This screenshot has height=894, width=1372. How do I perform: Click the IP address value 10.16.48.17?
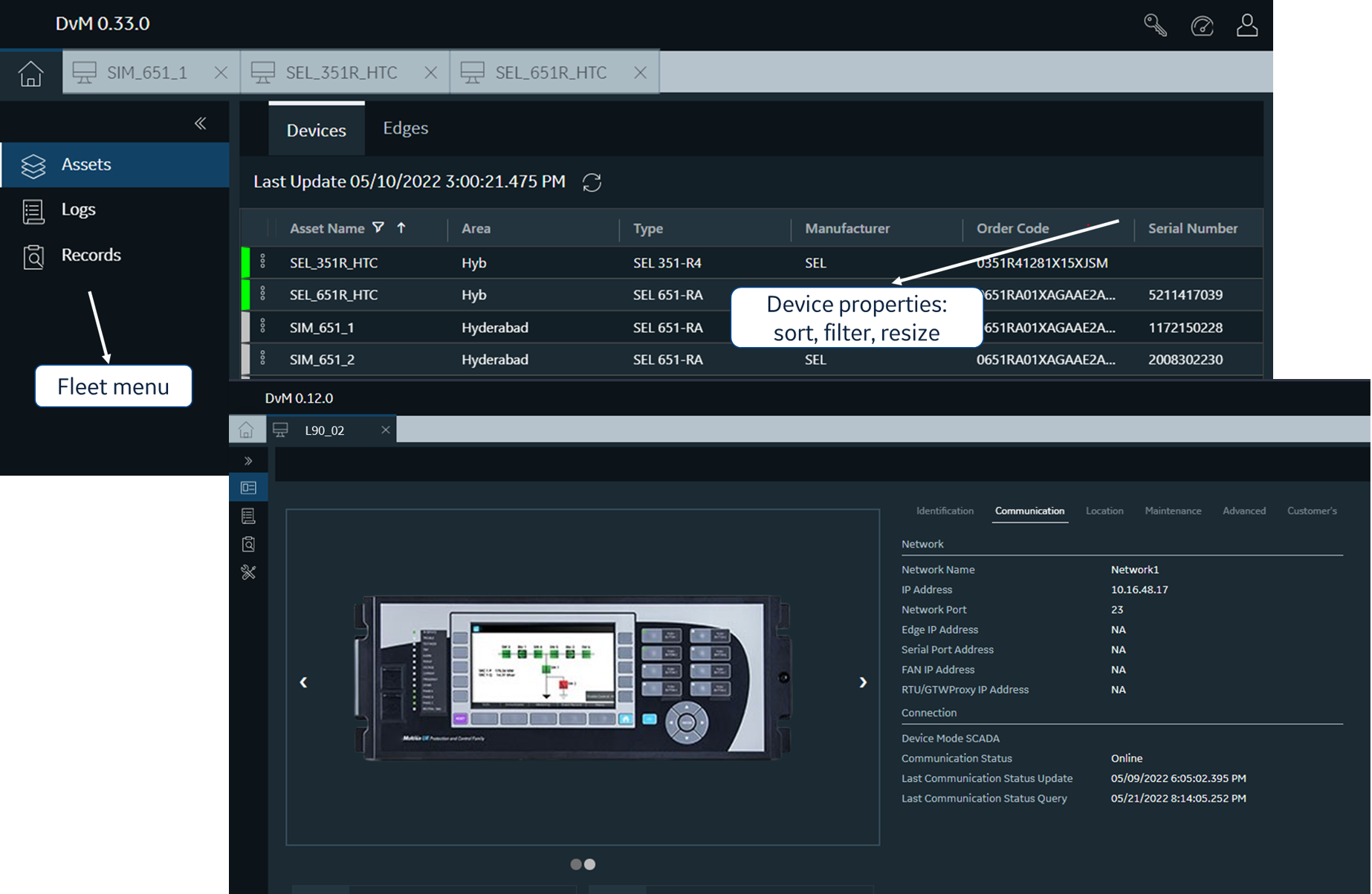[1139, 589]
